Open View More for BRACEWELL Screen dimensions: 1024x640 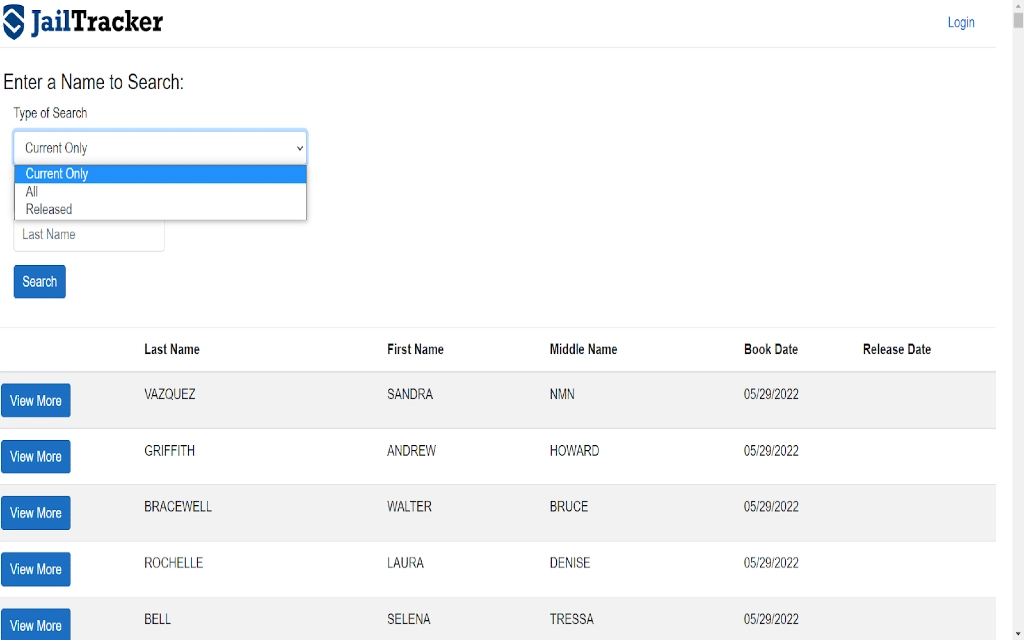[x=36, y=513]
